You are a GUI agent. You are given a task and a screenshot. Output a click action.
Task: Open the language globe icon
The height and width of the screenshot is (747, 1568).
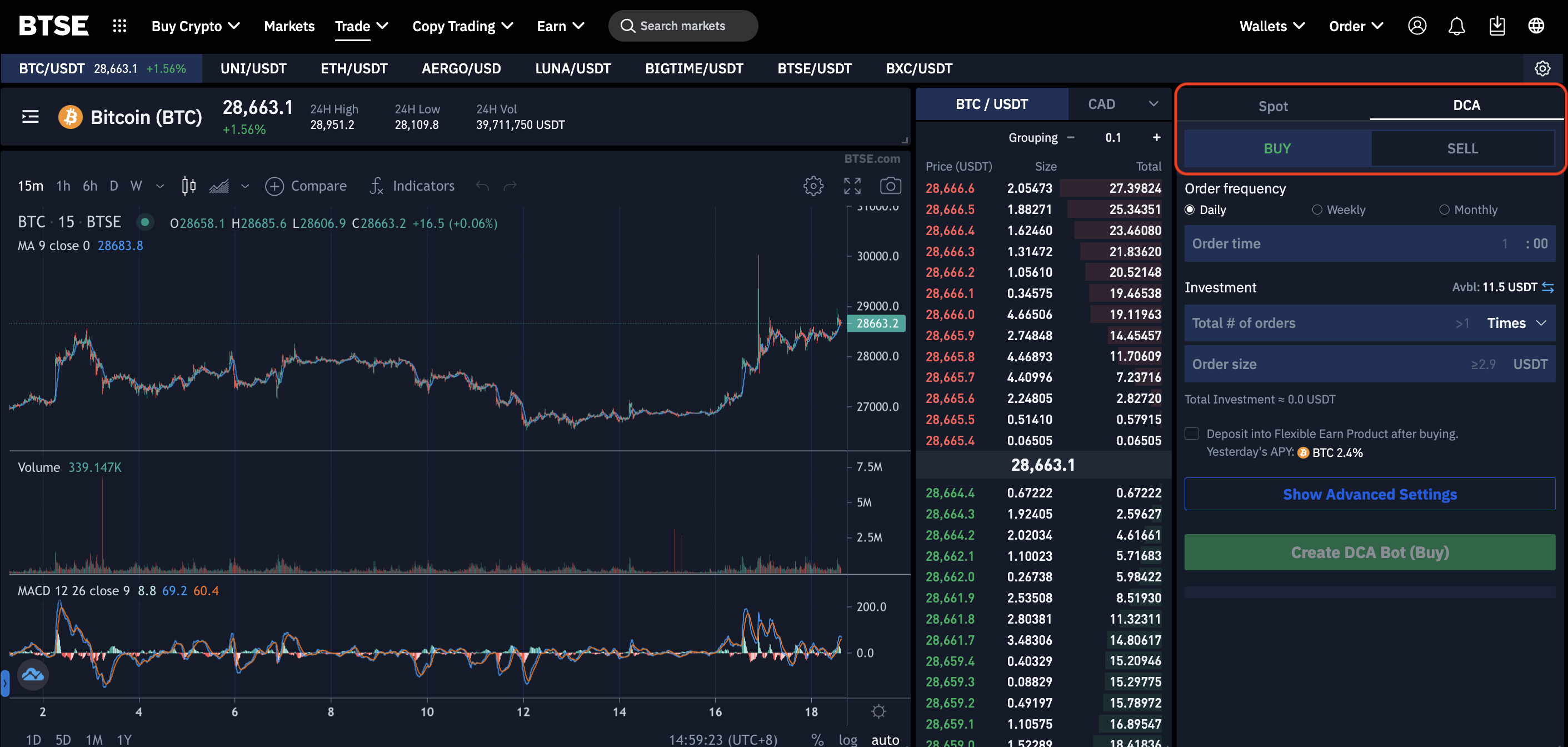[1536, 26]
